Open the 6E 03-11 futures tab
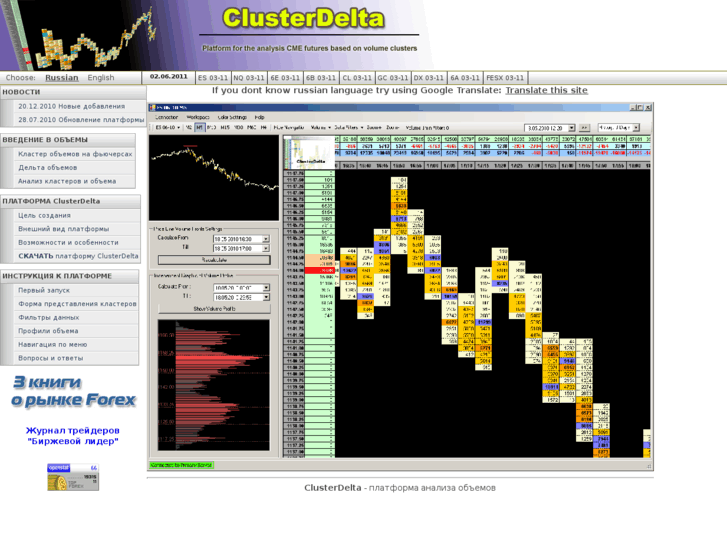Image resolution: width=727 pixels, height=545 pixels. (x=285, y=77)
